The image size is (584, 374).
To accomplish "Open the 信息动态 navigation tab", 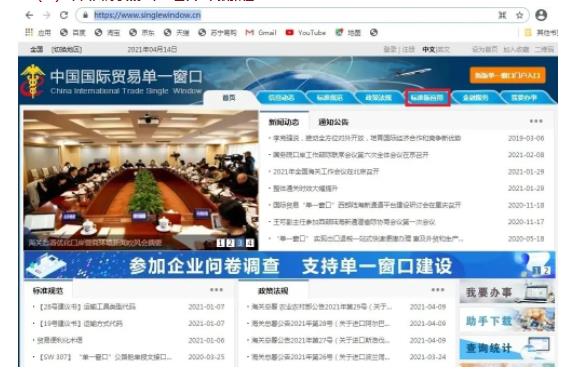I will pos(281,98).
